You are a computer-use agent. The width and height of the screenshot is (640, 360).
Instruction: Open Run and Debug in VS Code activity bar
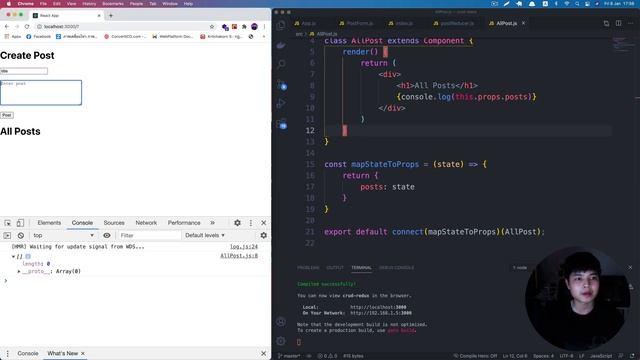click(x=281, y=103)
